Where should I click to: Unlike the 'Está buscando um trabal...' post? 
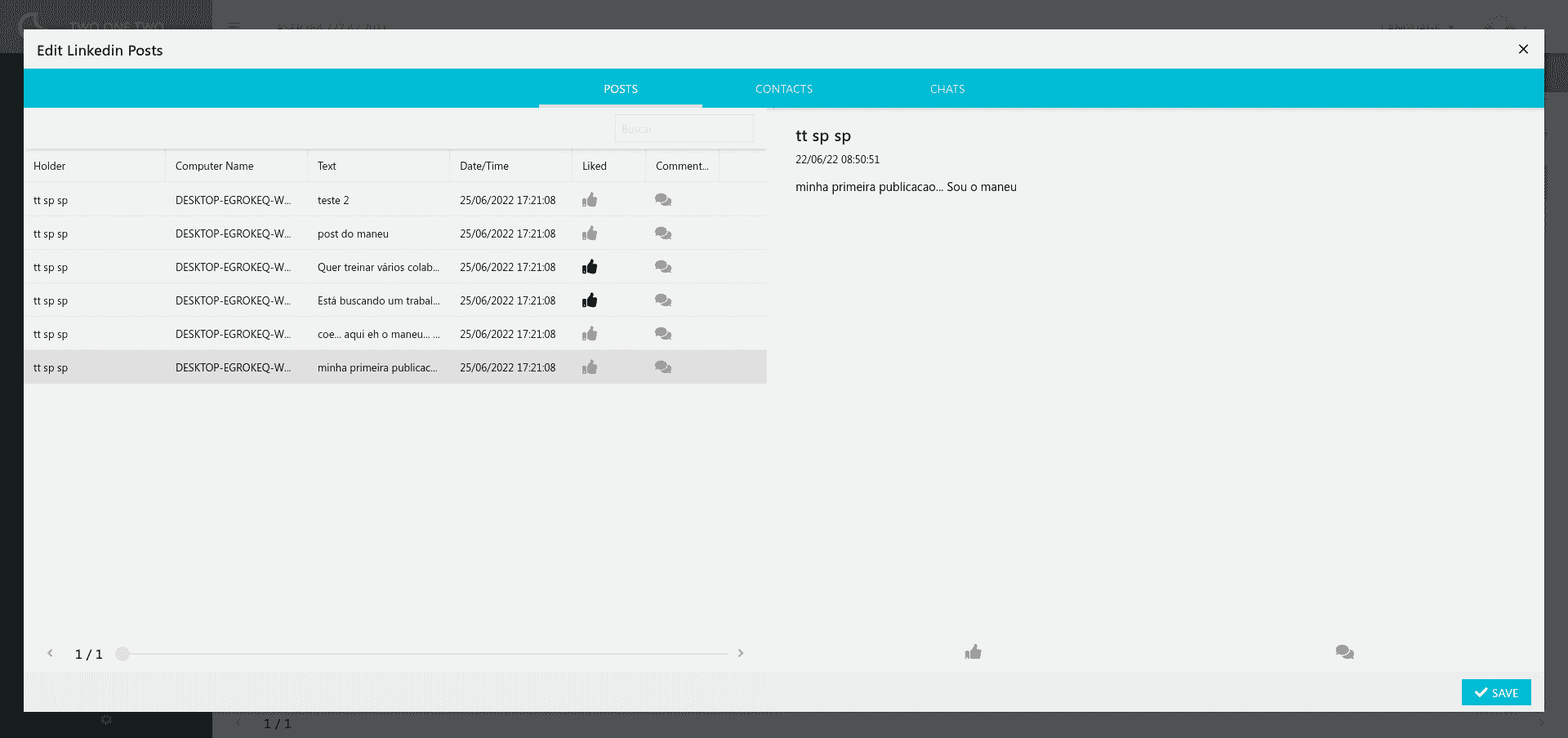[590, 300]
